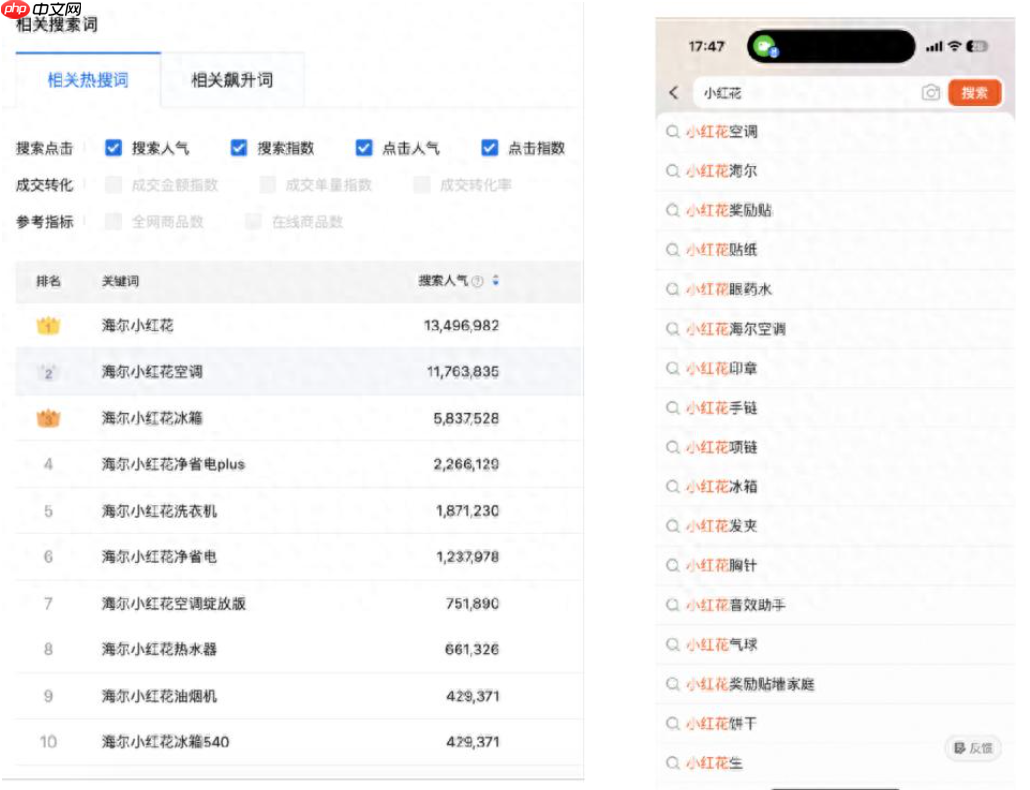
Task: Open the help tooltip next to 搜索人气 header
Action: 478,282
